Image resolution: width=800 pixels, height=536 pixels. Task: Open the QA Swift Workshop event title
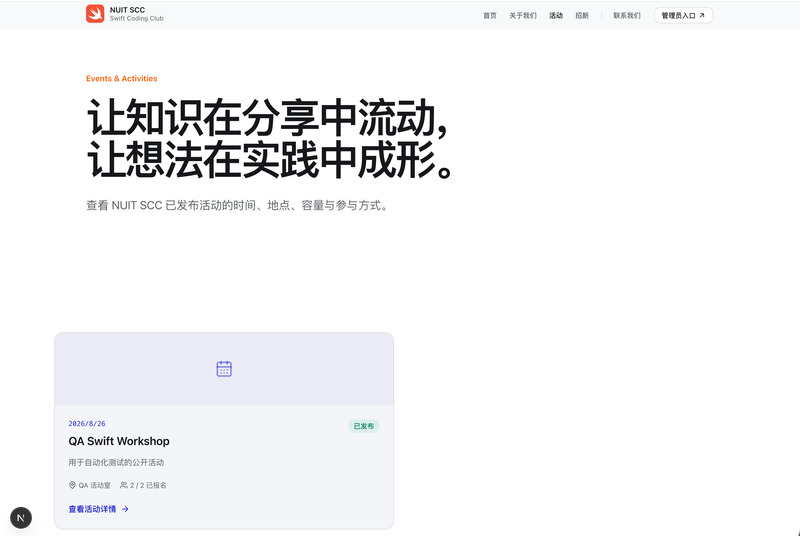point(119,441)
